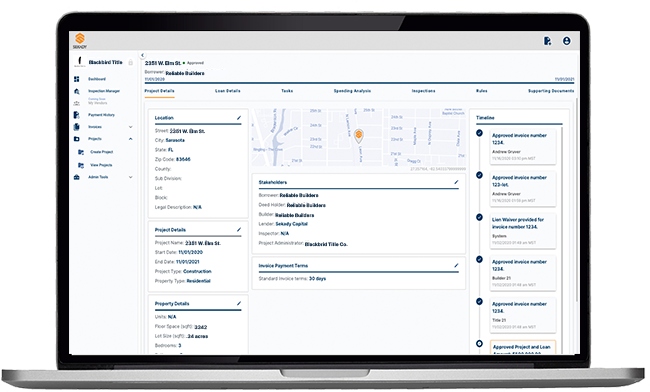The height and width of the screenshot is (392, 650).
Task: Collapse the sidebar with the left chevron
Action: point(142,55)
